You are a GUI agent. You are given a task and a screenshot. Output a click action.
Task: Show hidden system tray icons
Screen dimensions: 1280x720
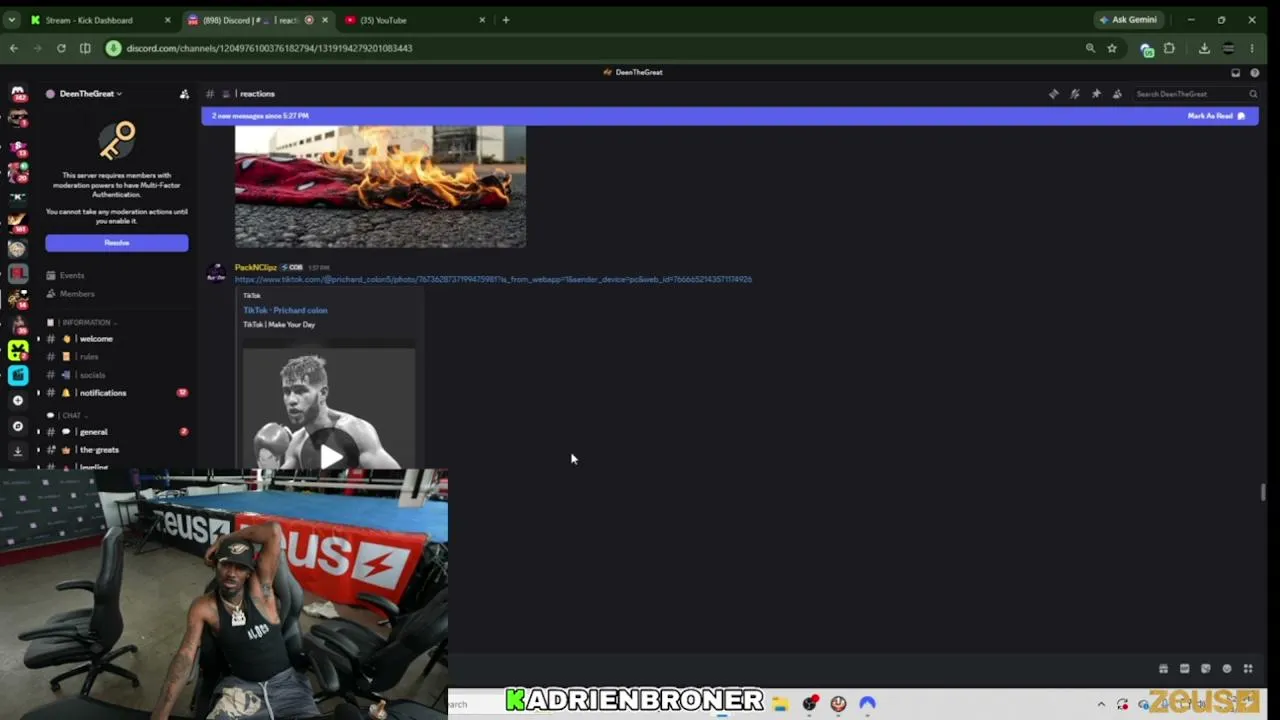pyautogui.click(x=1101, y=704)
